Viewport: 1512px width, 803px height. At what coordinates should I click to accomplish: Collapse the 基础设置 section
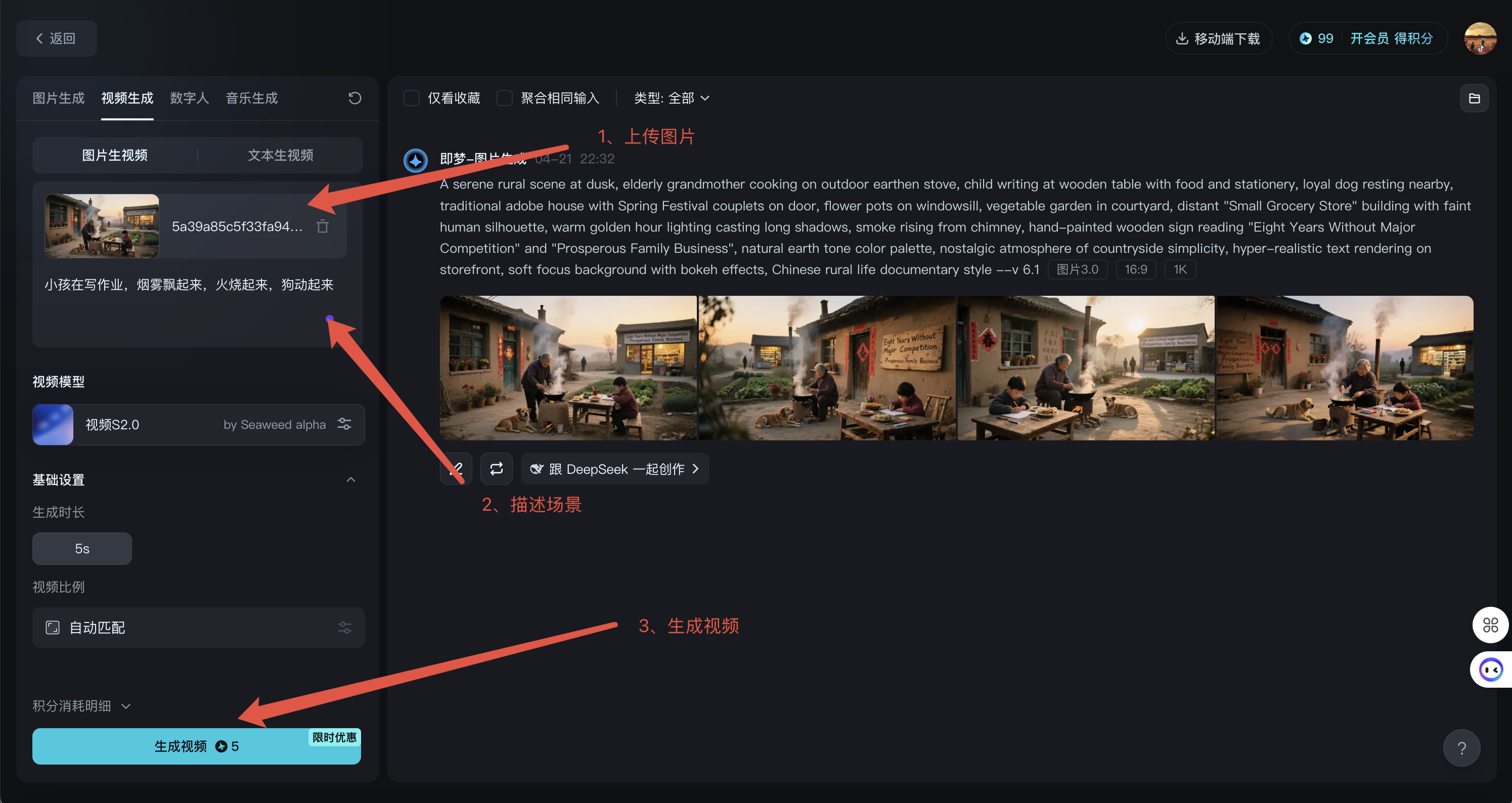351,479
